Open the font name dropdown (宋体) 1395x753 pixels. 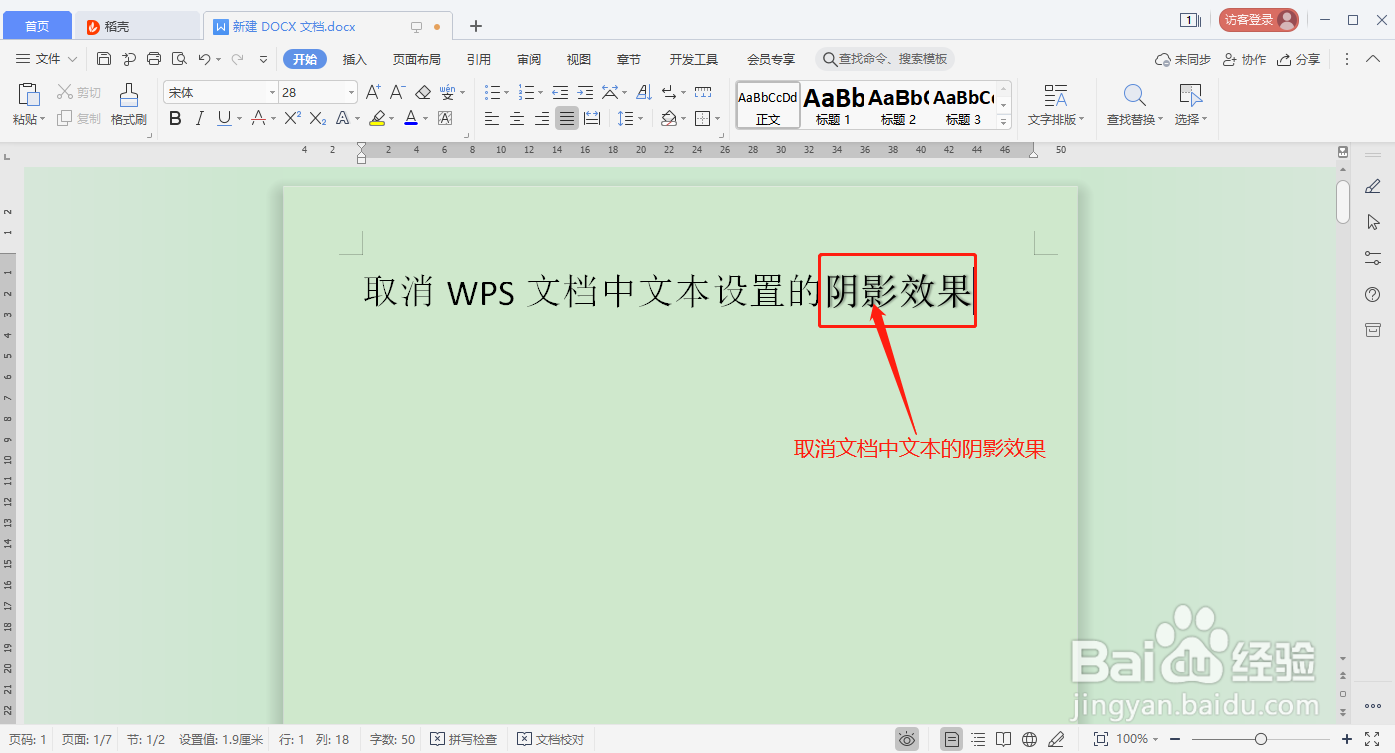(272, 92)
